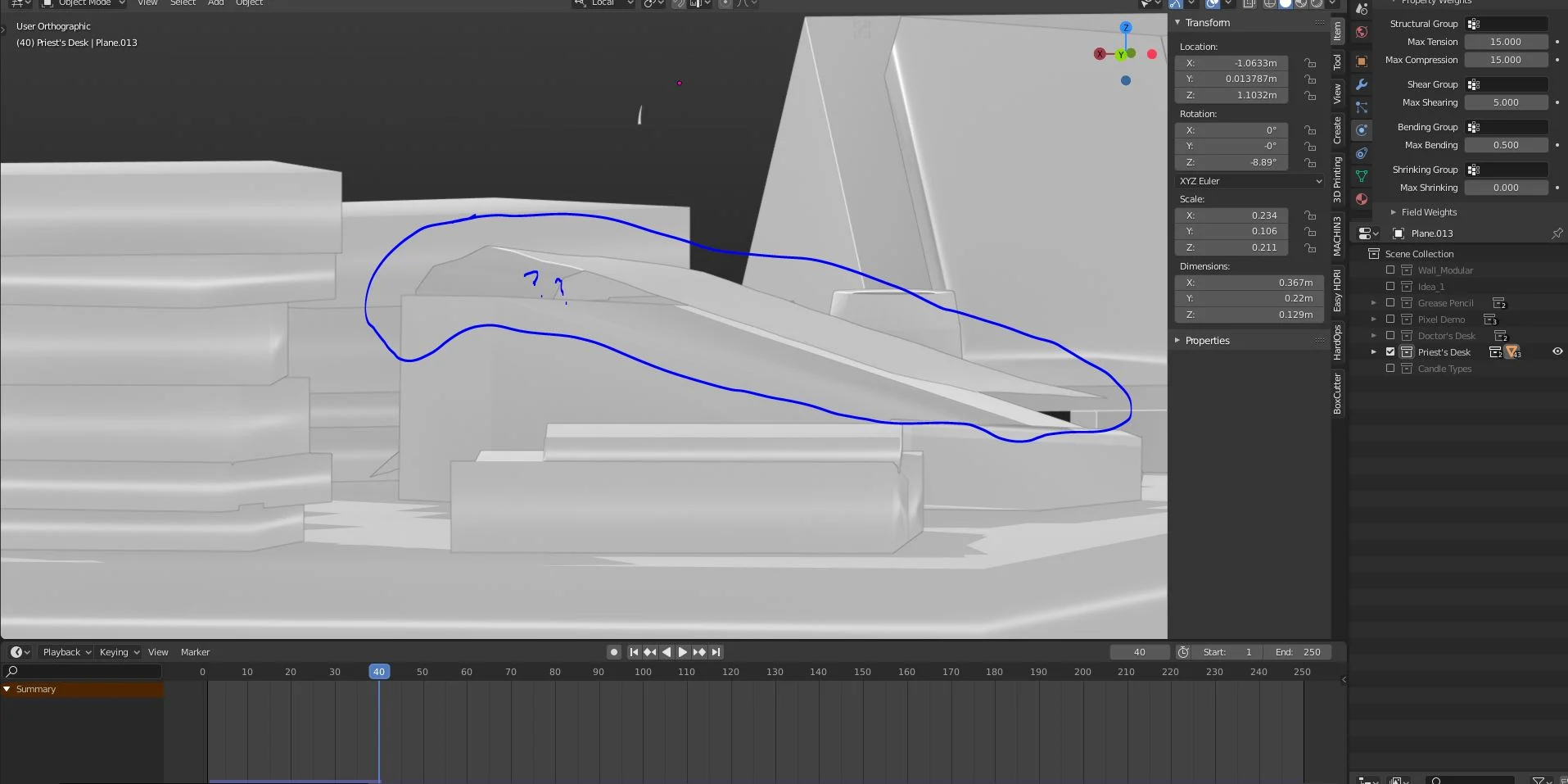The image size is (1568, 784).
Task: Play the animation in reverse
Action: (x=667, y=652)
